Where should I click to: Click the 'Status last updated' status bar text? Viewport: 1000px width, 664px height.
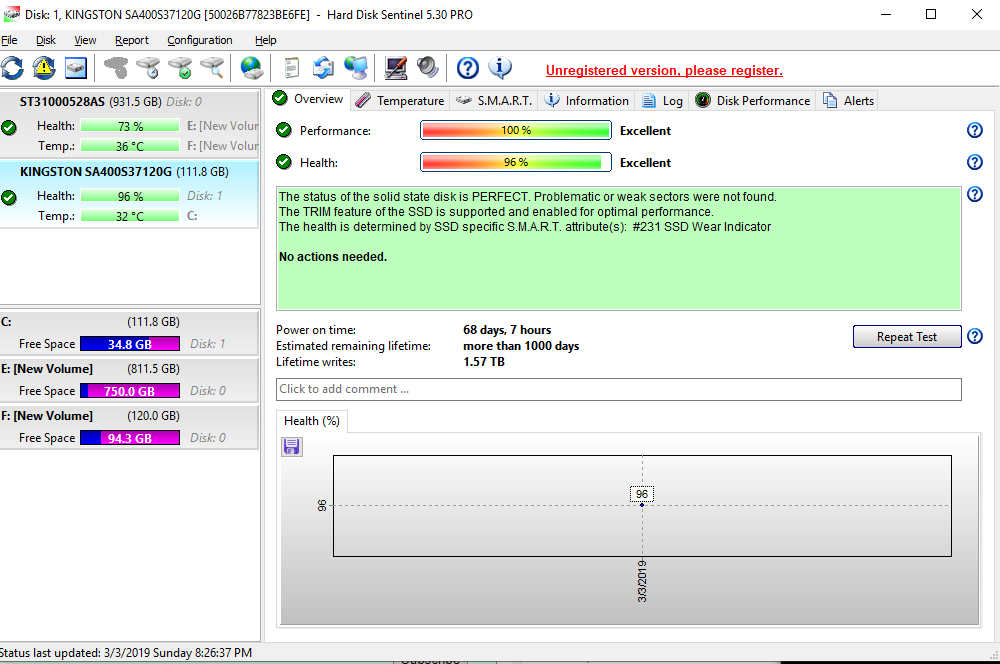point(126,653)
